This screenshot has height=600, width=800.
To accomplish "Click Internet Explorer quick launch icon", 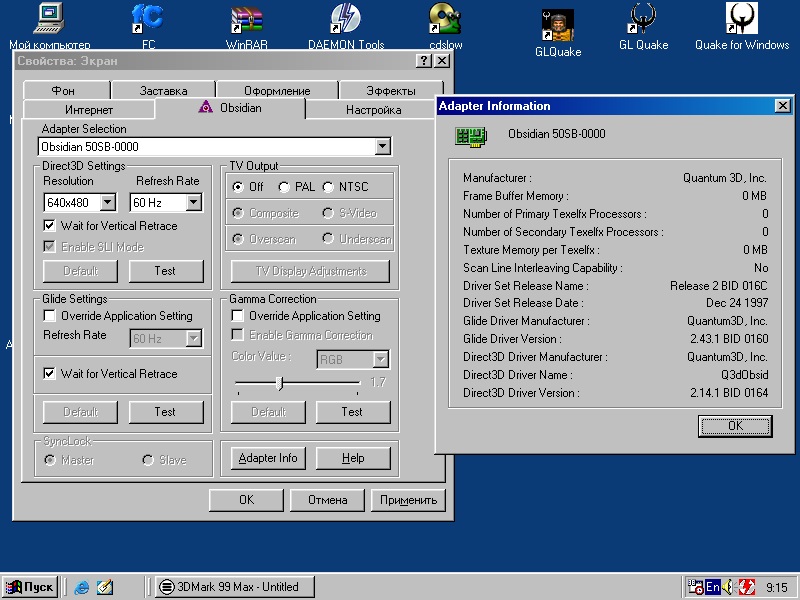I will 82,587.
